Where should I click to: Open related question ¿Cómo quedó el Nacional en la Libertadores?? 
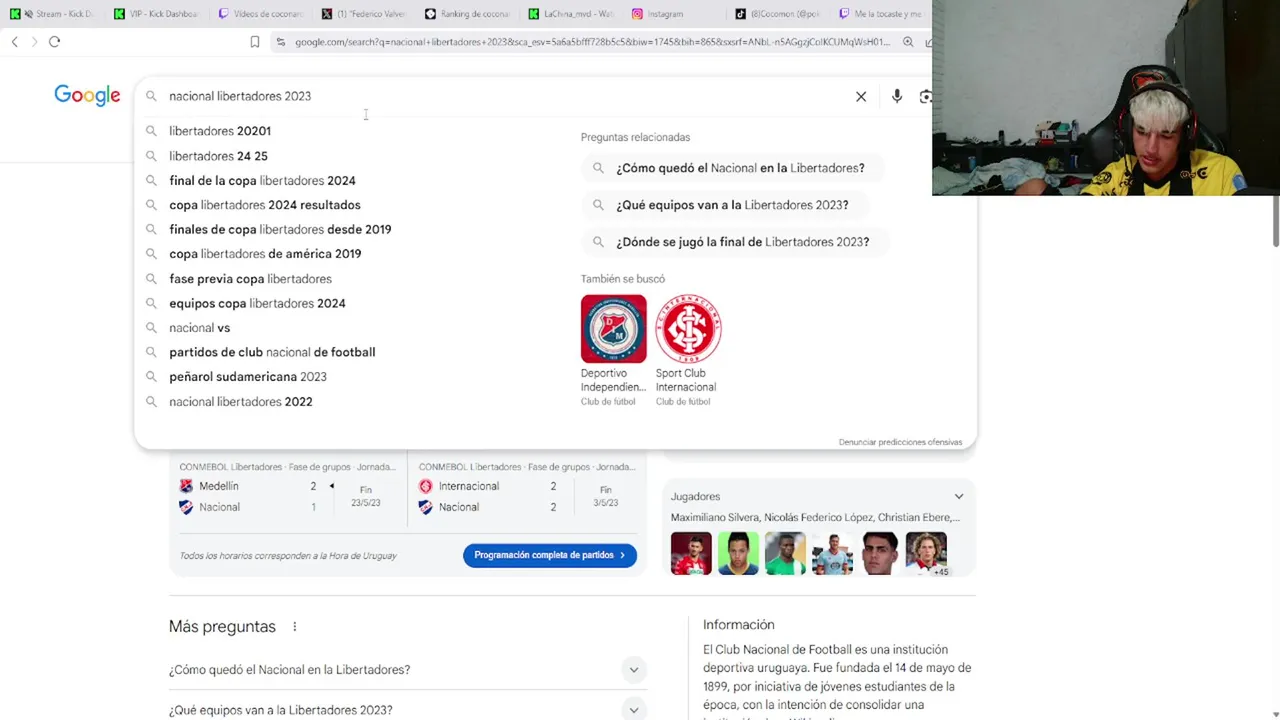732,168
